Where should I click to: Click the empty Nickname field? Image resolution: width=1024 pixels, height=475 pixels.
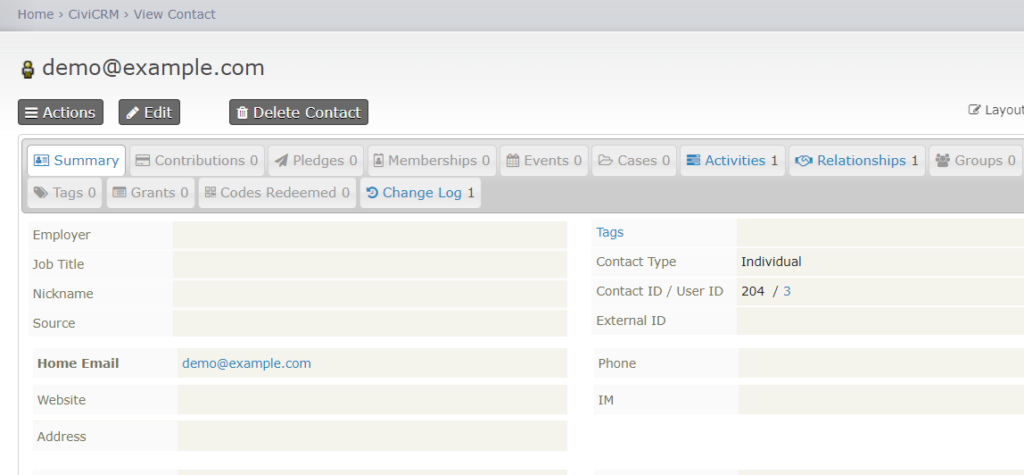click(370, 294)
